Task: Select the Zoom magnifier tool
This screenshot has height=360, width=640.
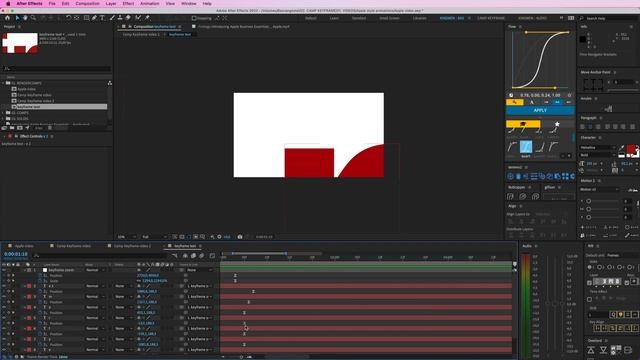Action: (33, 18)
